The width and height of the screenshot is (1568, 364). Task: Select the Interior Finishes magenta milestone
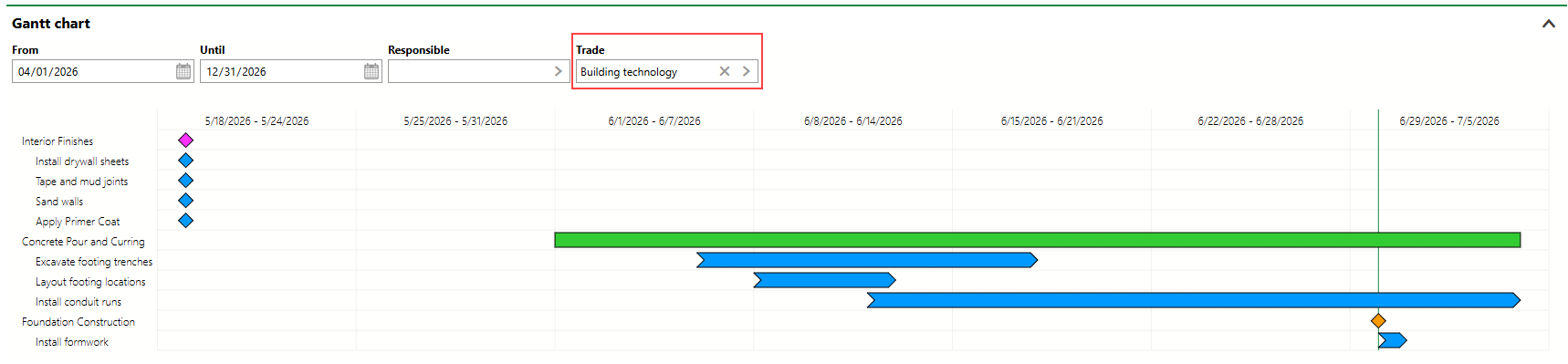click(186, 140)
